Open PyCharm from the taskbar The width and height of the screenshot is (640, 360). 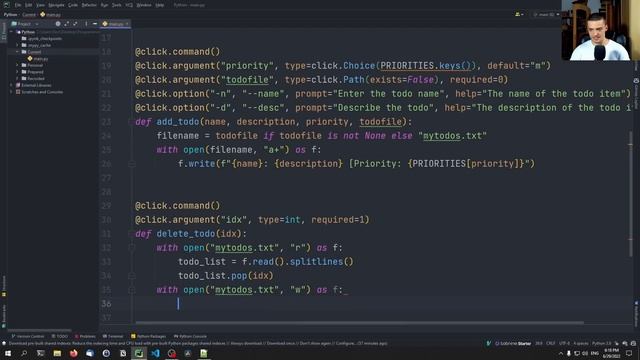click(x=139, y=353)
